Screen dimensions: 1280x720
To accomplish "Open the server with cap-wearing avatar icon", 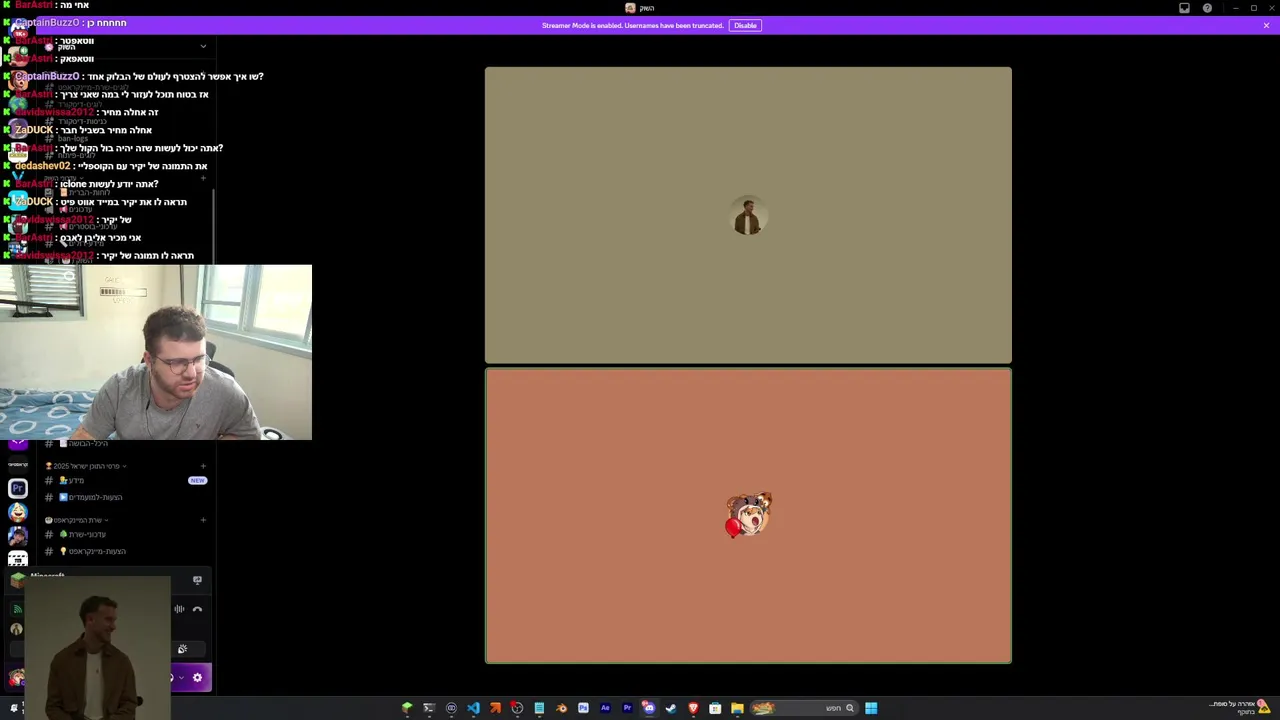I will click(x=17, y=536).
